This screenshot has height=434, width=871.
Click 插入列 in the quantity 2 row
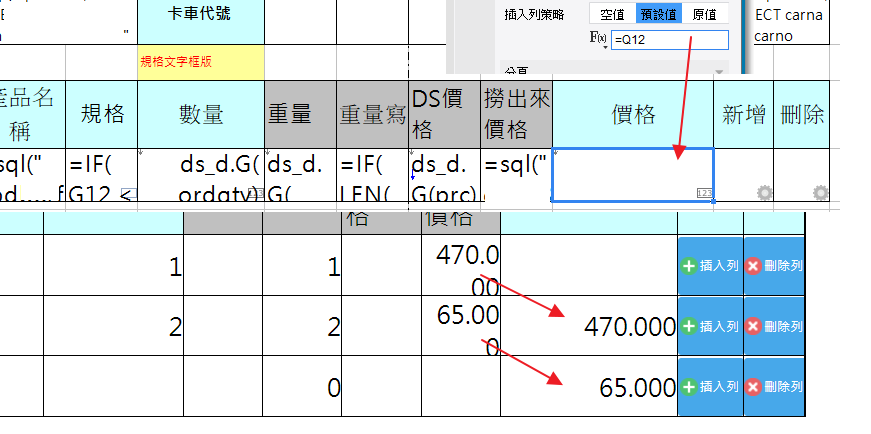click(710, 326)
